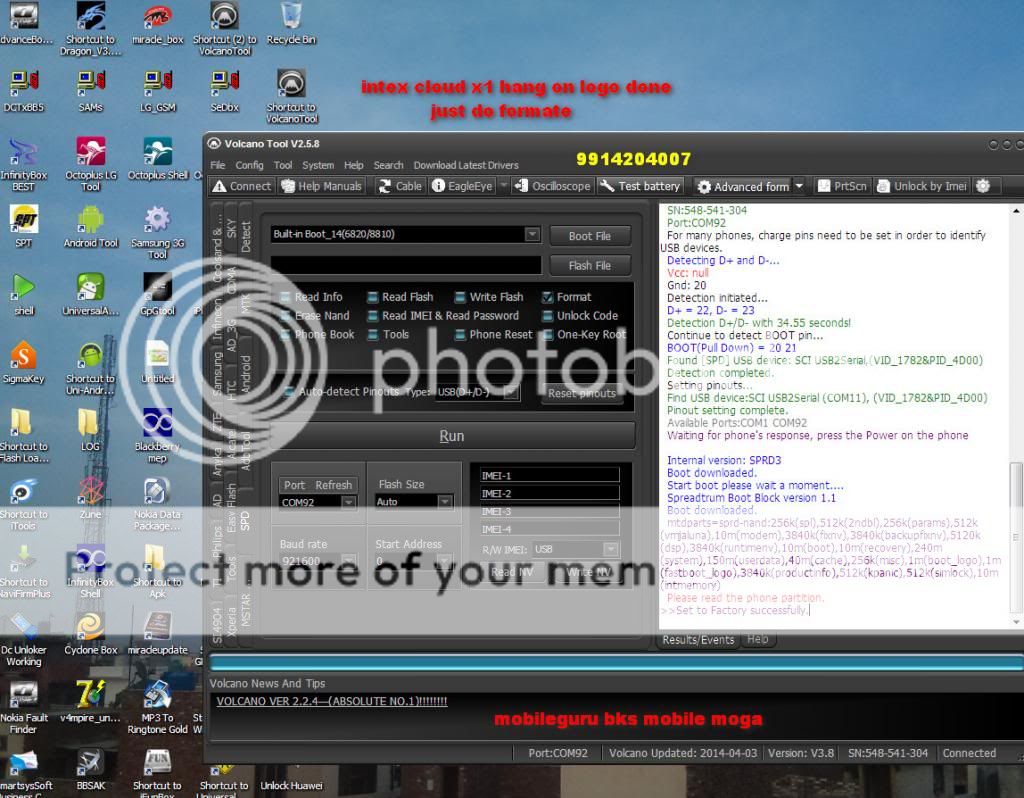Open the Recycle Bin desktop icon
Viewport: 1024px width, 798px height.
pyautogui.click(x=291, y=24)
